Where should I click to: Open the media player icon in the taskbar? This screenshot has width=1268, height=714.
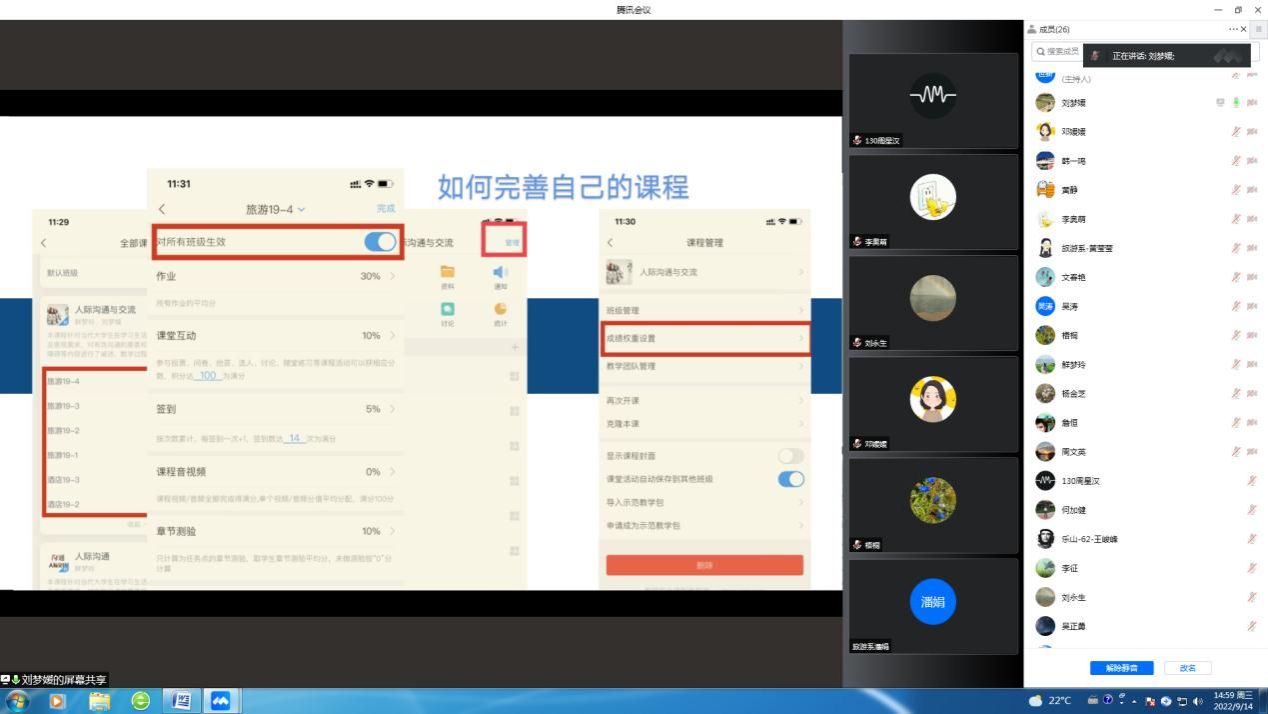click(x=57, y=701)
